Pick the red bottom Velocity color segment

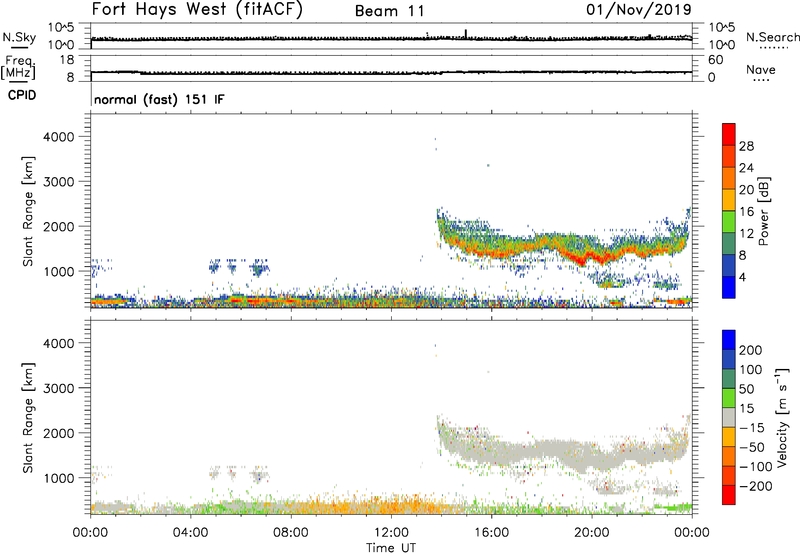(x=729, y=495)
